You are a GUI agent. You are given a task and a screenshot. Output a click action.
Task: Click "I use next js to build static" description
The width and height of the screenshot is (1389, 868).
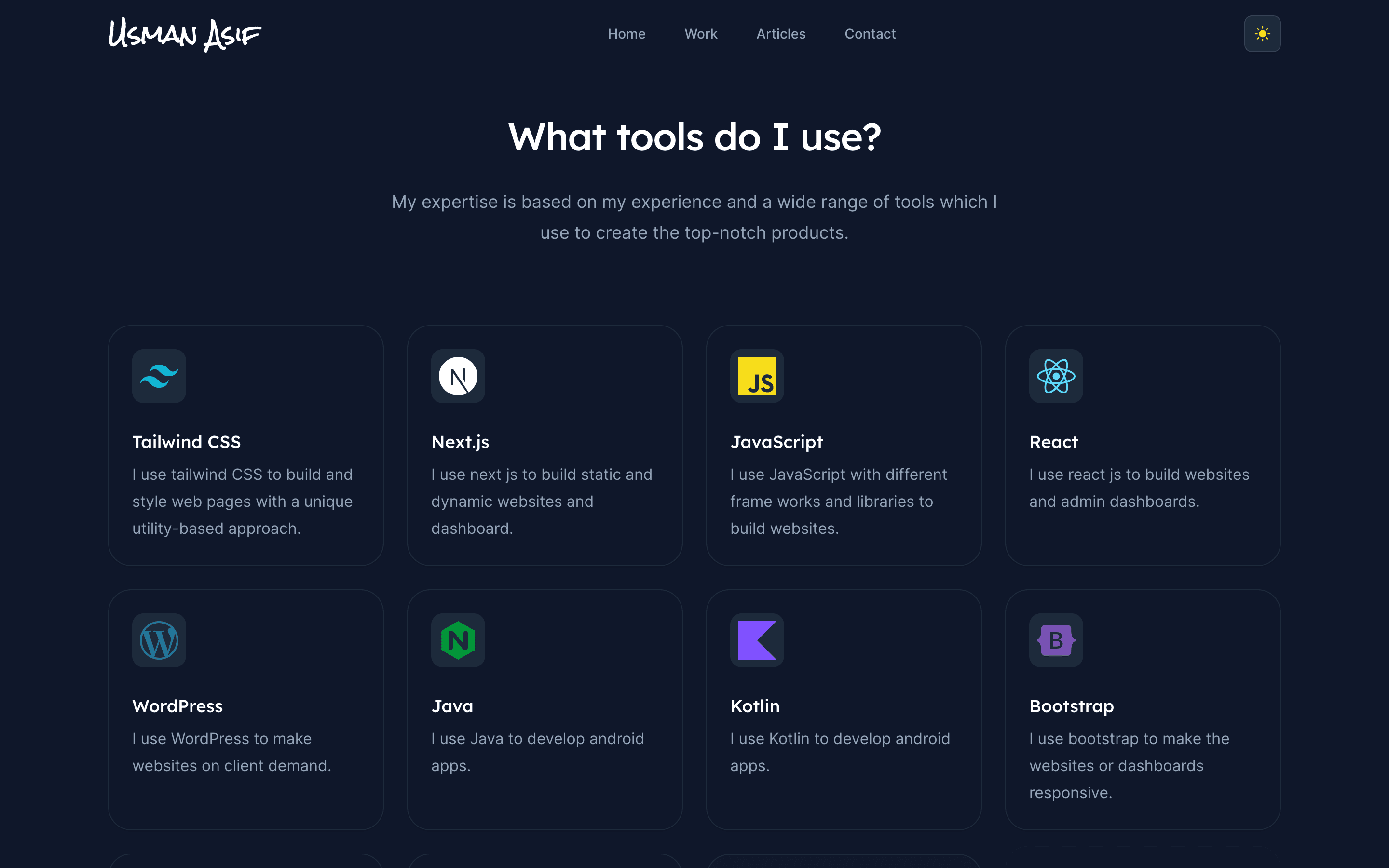click(x=542, y=501)
